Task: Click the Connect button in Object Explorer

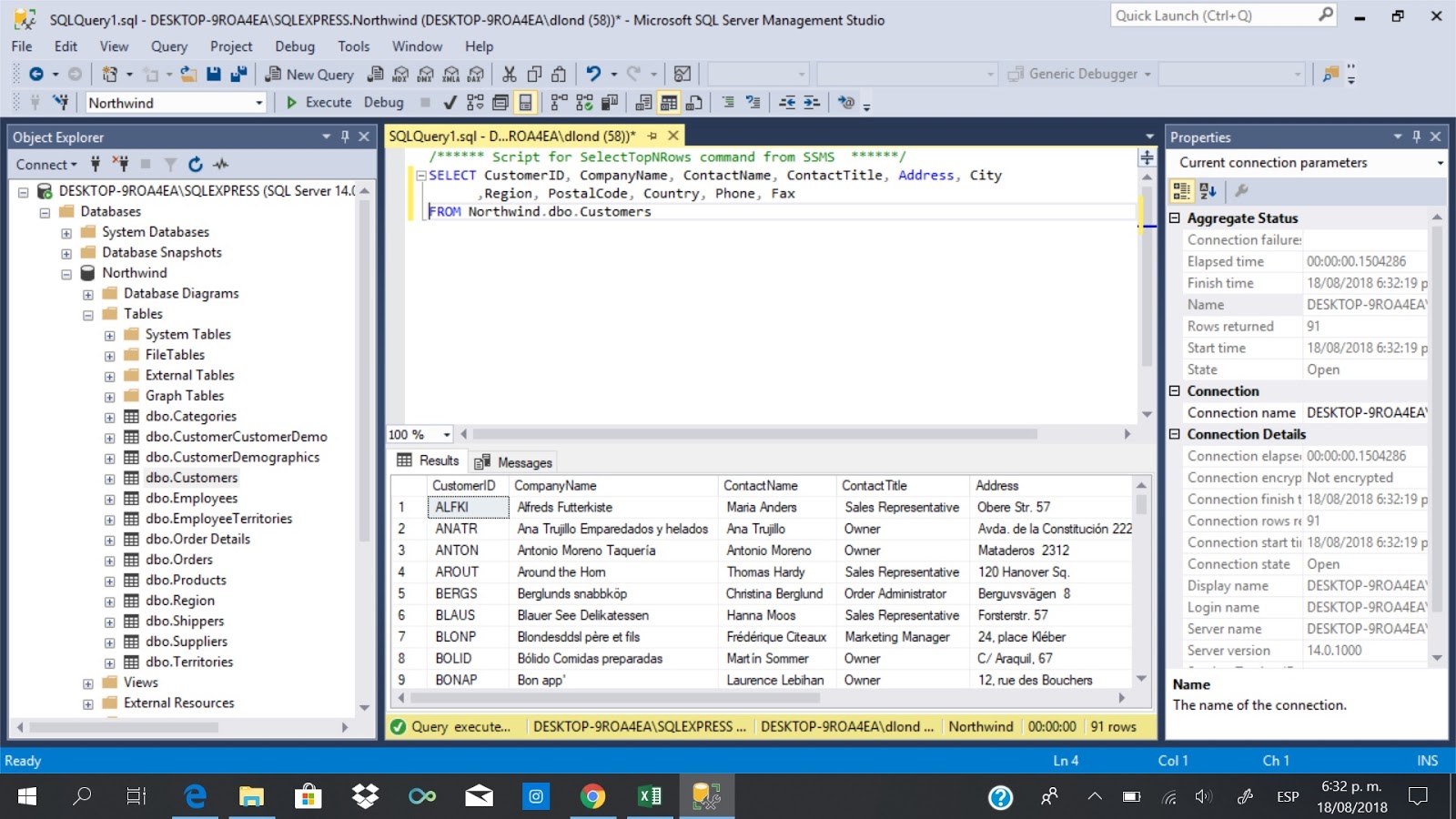Action: point(41,165)
